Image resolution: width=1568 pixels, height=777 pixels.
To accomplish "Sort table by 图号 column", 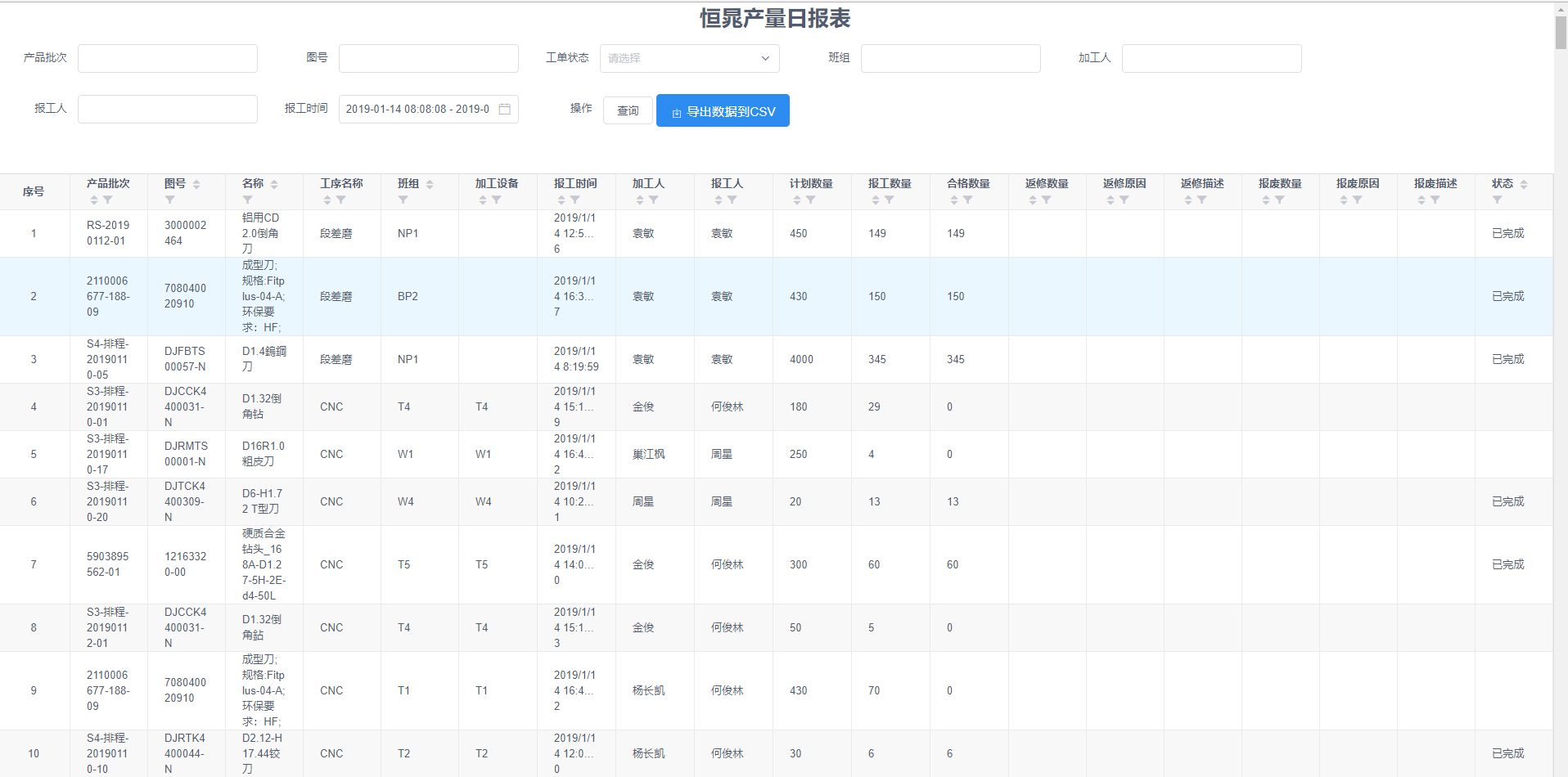I will pyautogui.click(x=196, y=184).
